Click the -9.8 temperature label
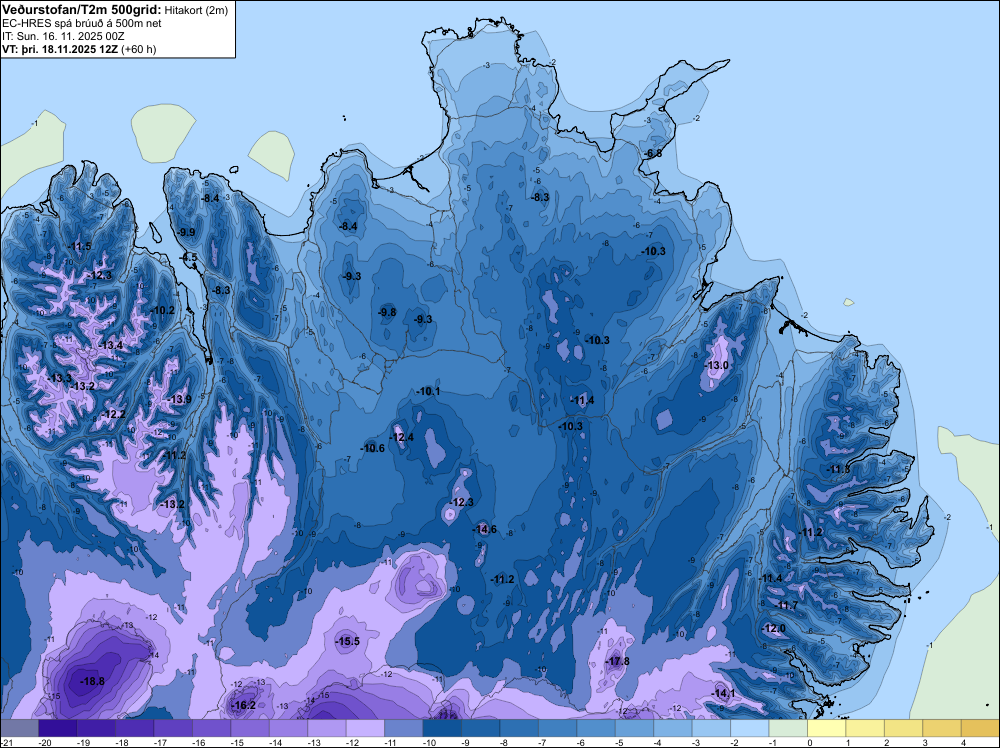This screenshot has height=748, width=1000. [386, 312]
